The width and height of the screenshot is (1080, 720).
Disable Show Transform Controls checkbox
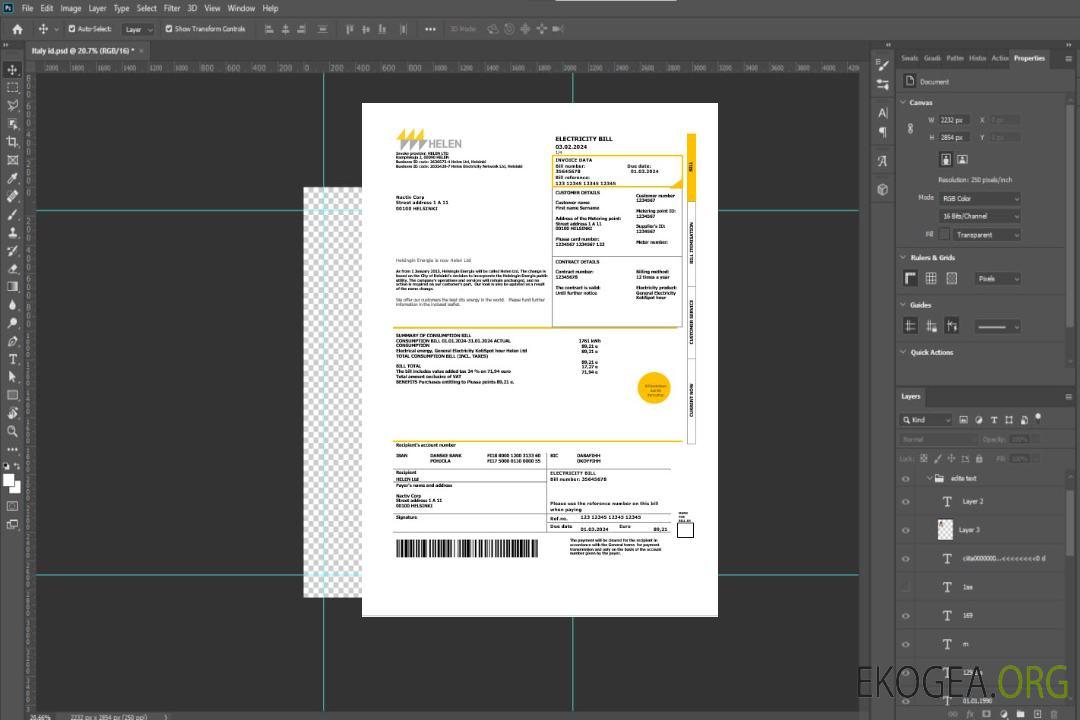[x=169, y=29]
